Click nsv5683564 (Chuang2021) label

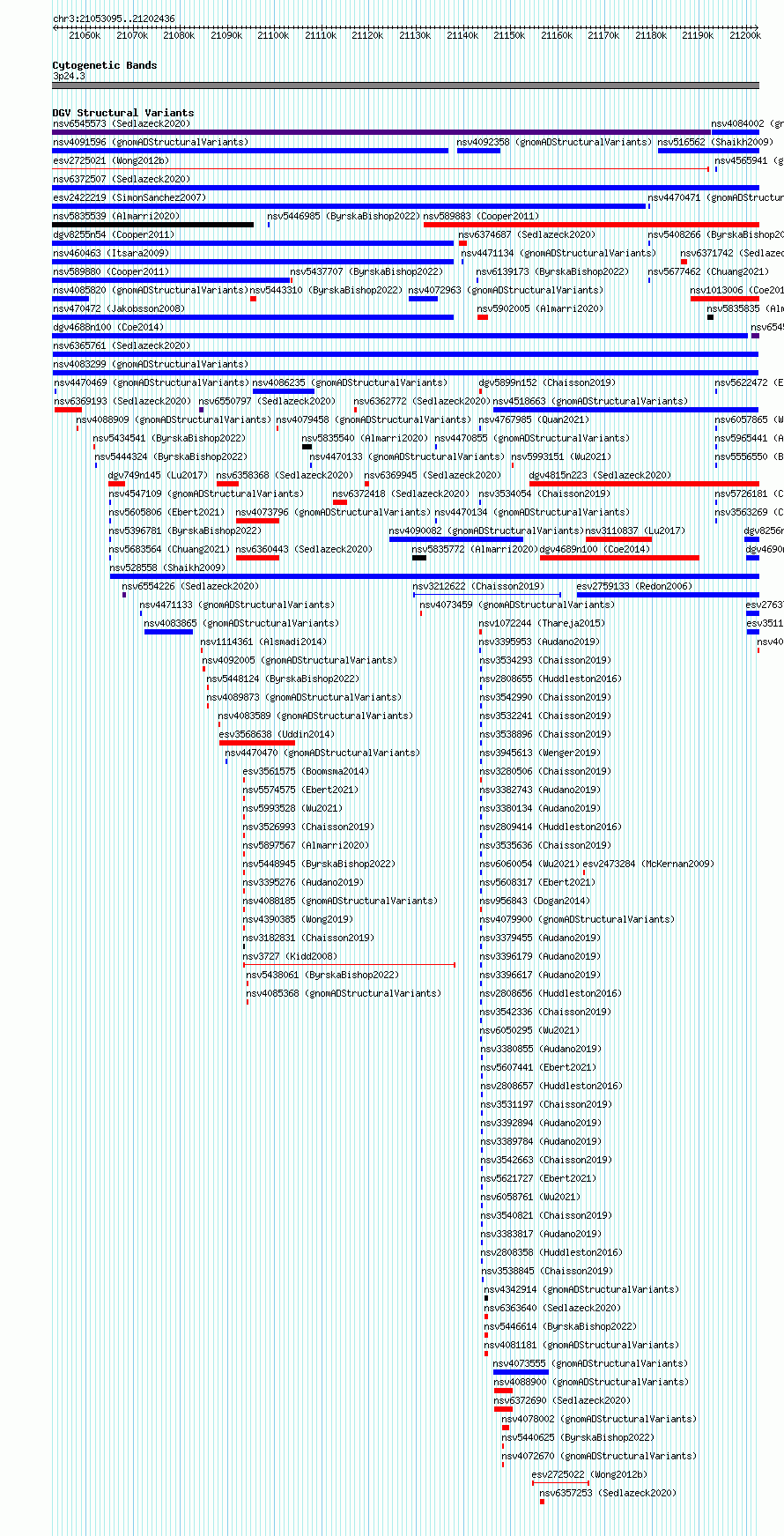point(168,549)
